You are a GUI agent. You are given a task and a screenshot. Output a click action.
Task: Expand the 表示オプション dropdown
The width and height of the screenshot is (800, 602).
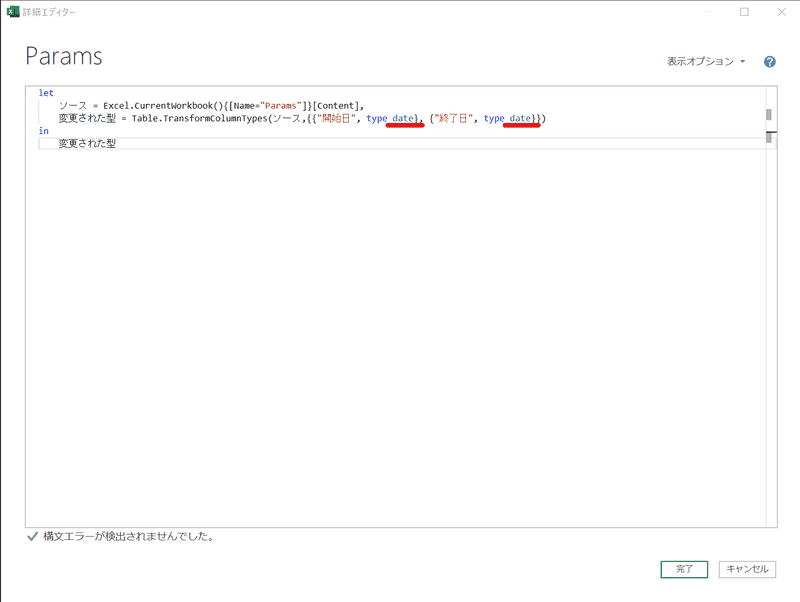coord(706,62)
